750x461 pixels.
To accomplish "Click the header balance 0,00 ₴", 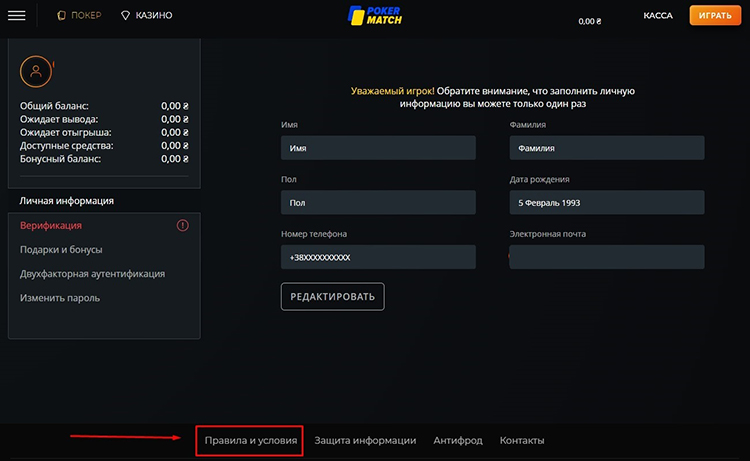I will pyautogui.click(x=590, y=21).
